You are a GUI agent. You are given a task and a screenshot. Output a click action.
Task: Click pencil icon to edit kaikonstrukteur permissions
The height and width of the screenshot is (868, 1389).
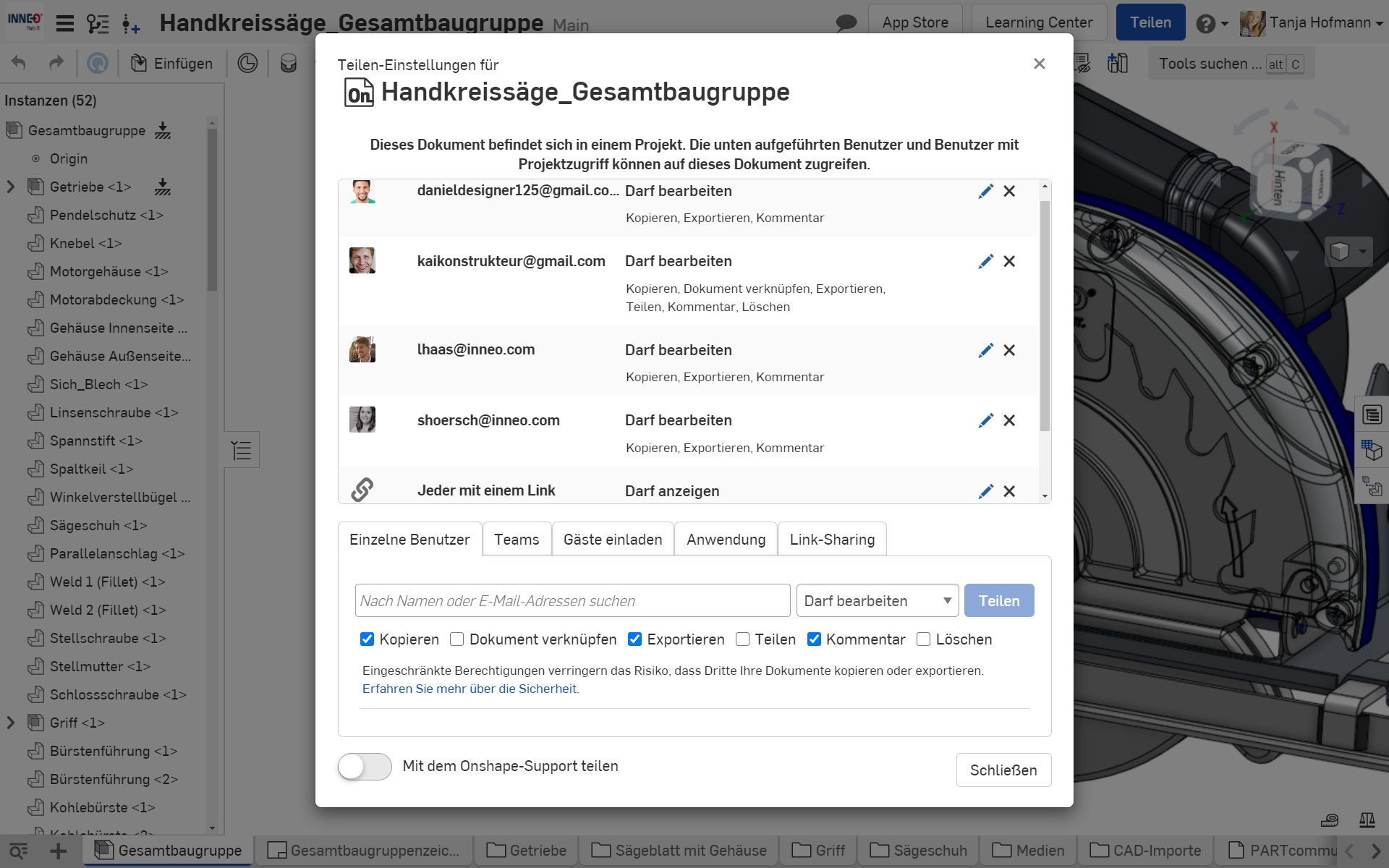tap(985, 261)
